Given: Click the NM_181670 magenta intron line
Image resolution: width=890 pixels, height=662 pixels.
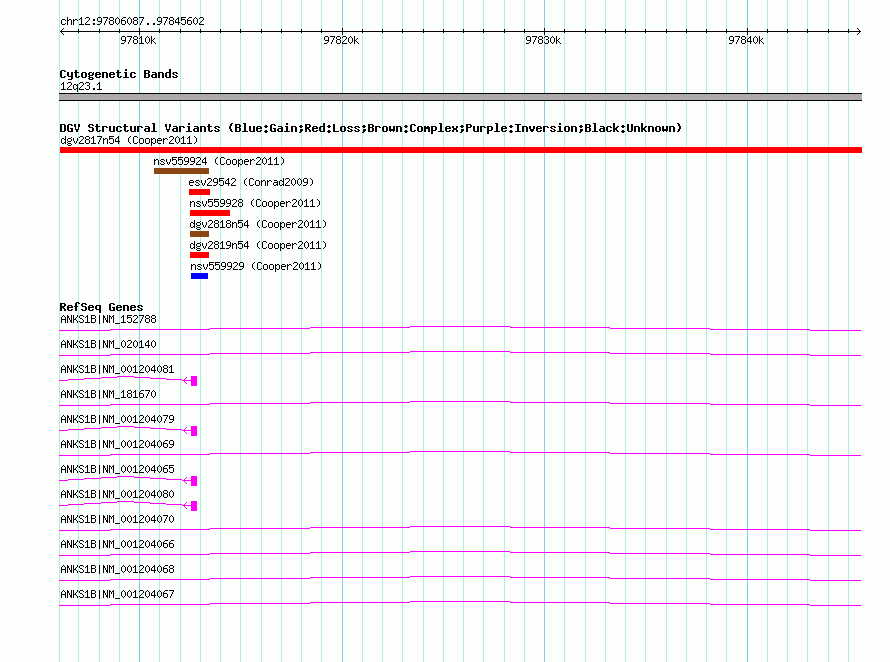Looking at the screenshot, I should click(x=460, y=403).
